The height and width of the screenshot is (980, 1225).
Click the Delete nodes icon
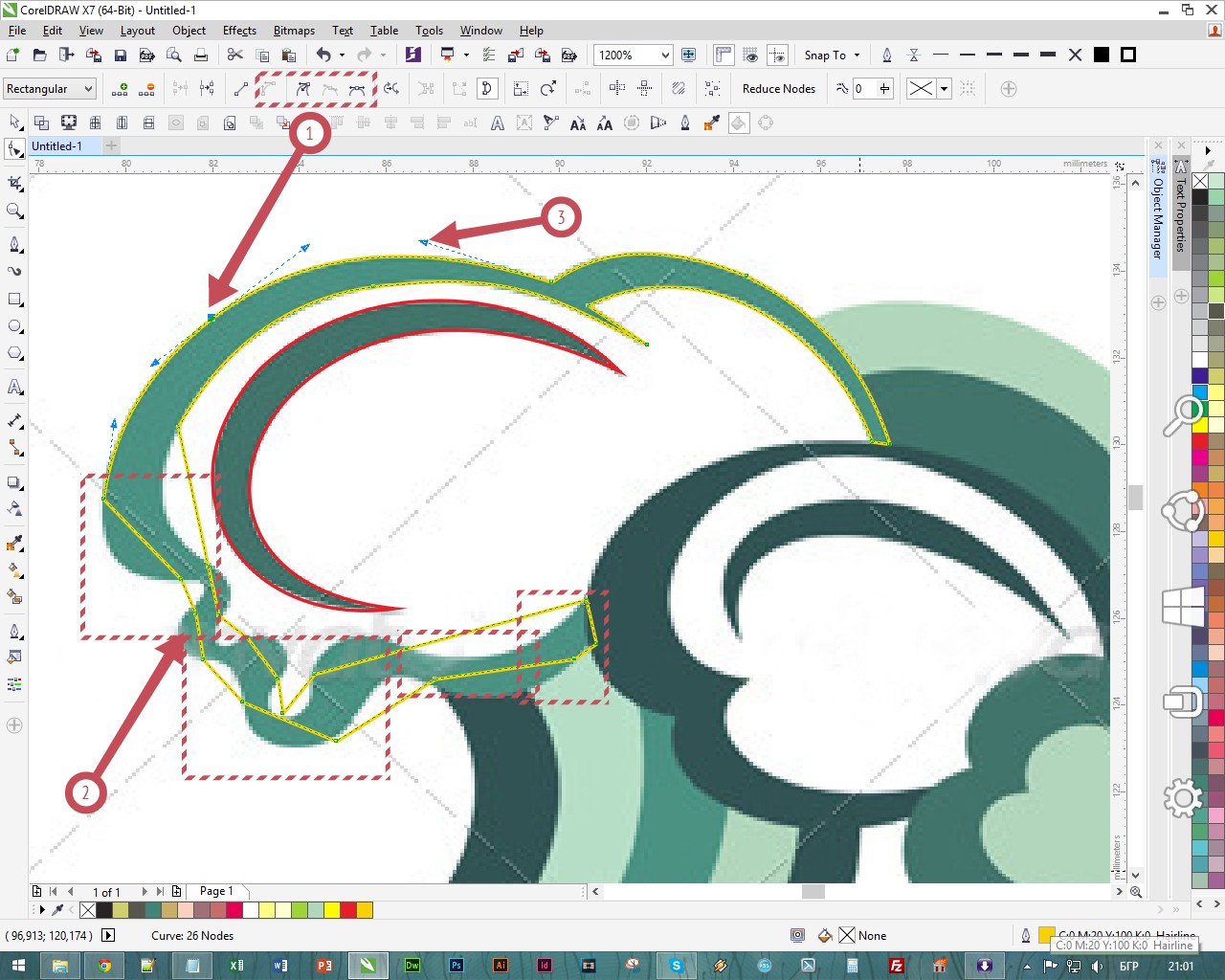pos(146,89)
